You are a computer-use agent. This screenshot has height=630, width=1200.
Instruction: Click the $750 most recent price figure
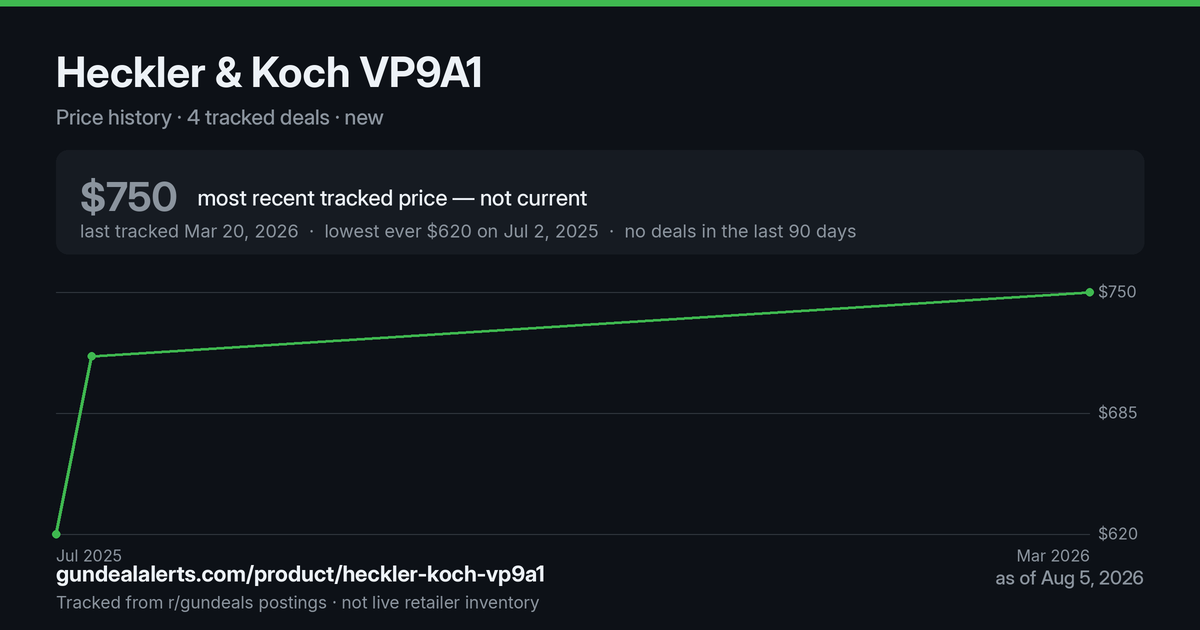coord(128,198)
